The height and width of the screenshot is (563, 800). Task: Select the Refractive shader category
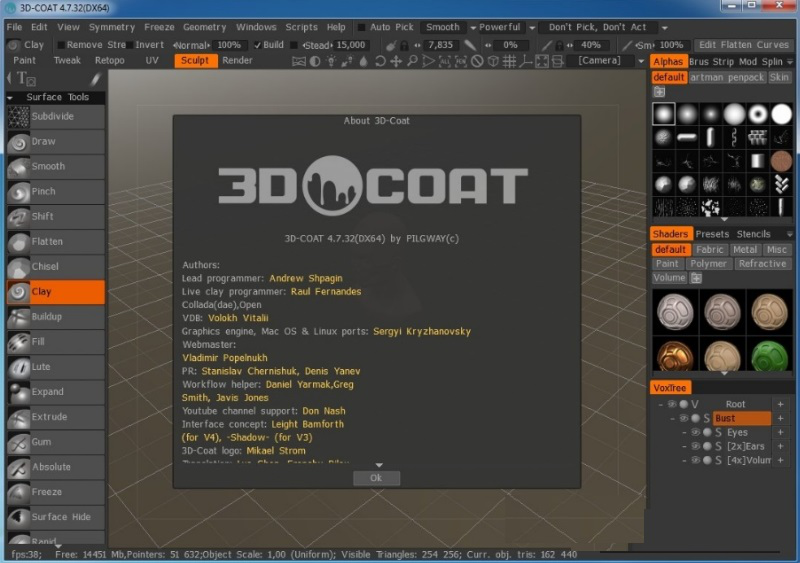click(762, 264)
